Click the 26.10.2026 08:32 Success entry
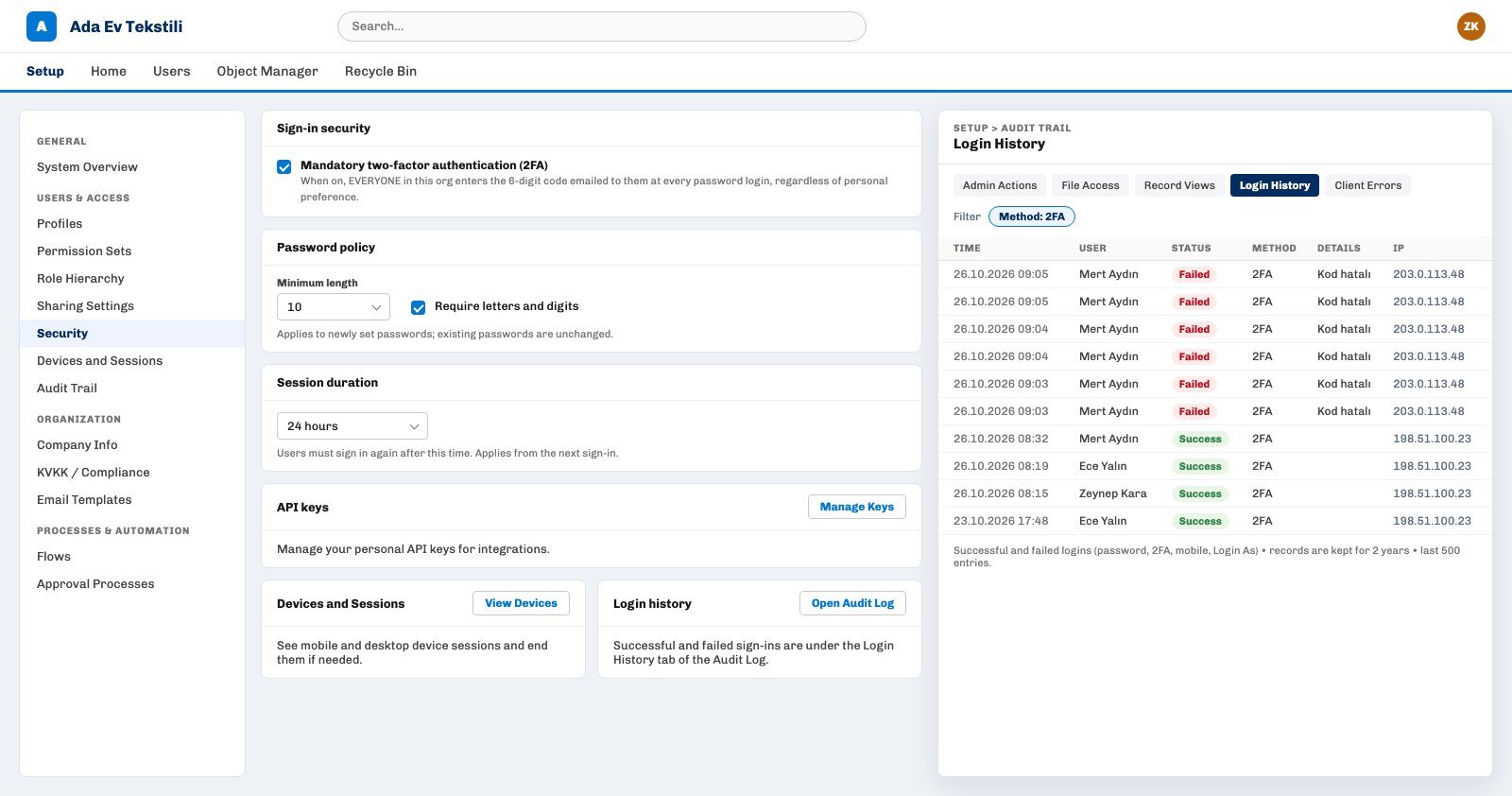 point(1215,439)
